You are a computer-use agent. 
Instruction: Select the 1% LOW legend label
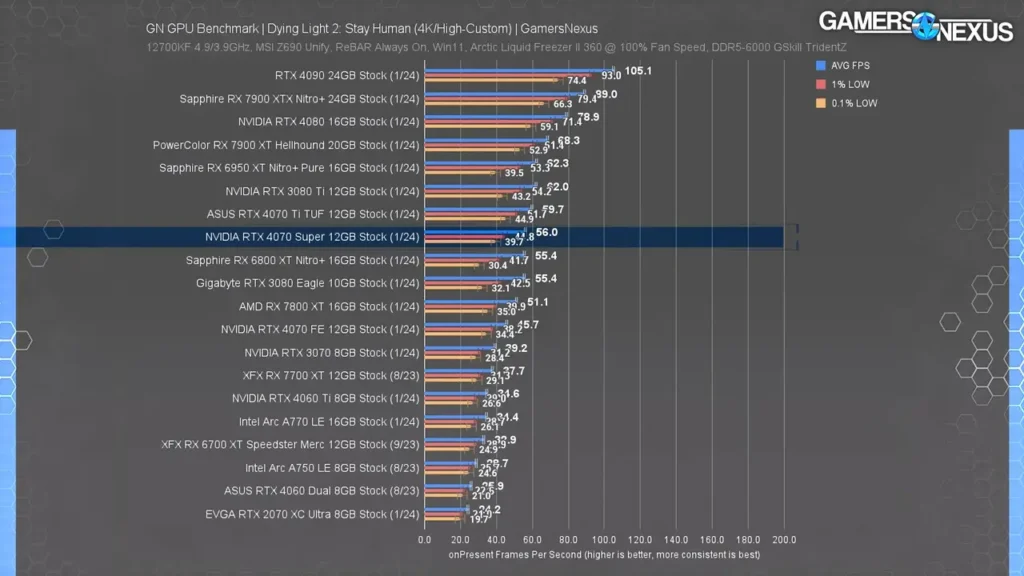850,84
